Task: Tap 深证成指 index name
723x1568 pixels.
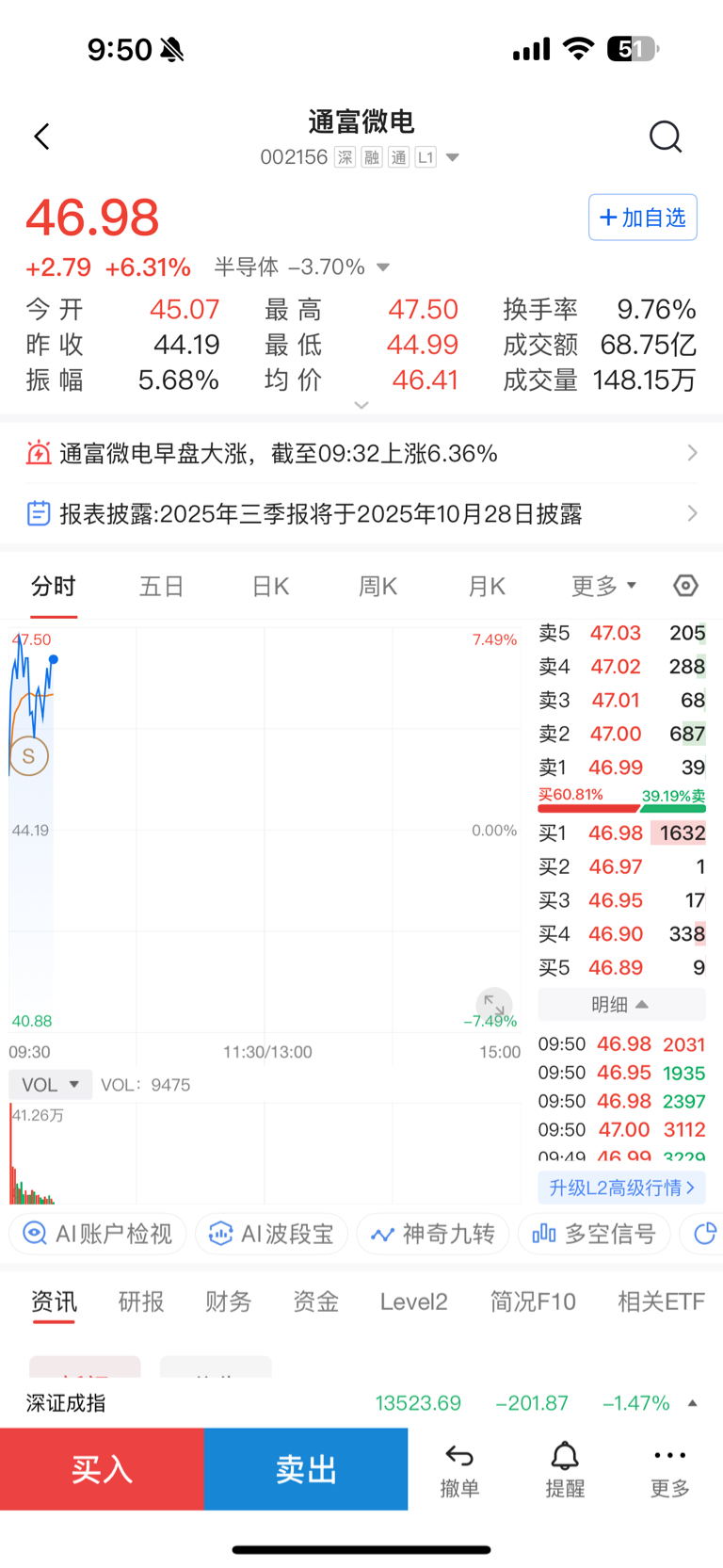Action: (x=66, y=1403)
